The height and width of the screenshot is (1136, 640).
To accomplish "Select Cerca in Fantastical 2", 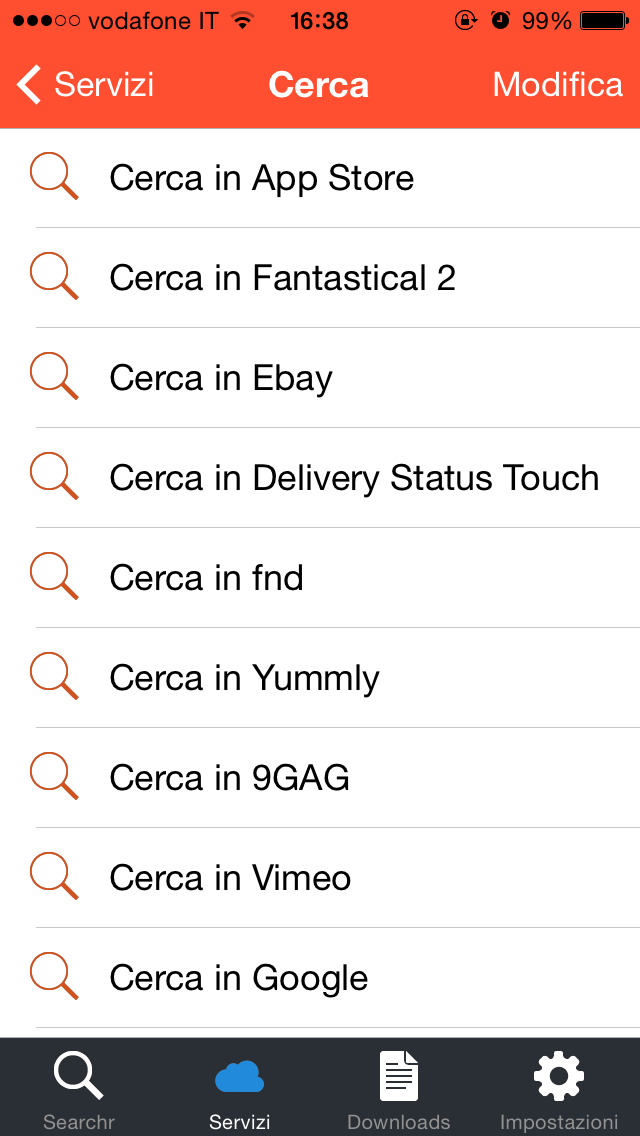I will (x=282, y=278).
